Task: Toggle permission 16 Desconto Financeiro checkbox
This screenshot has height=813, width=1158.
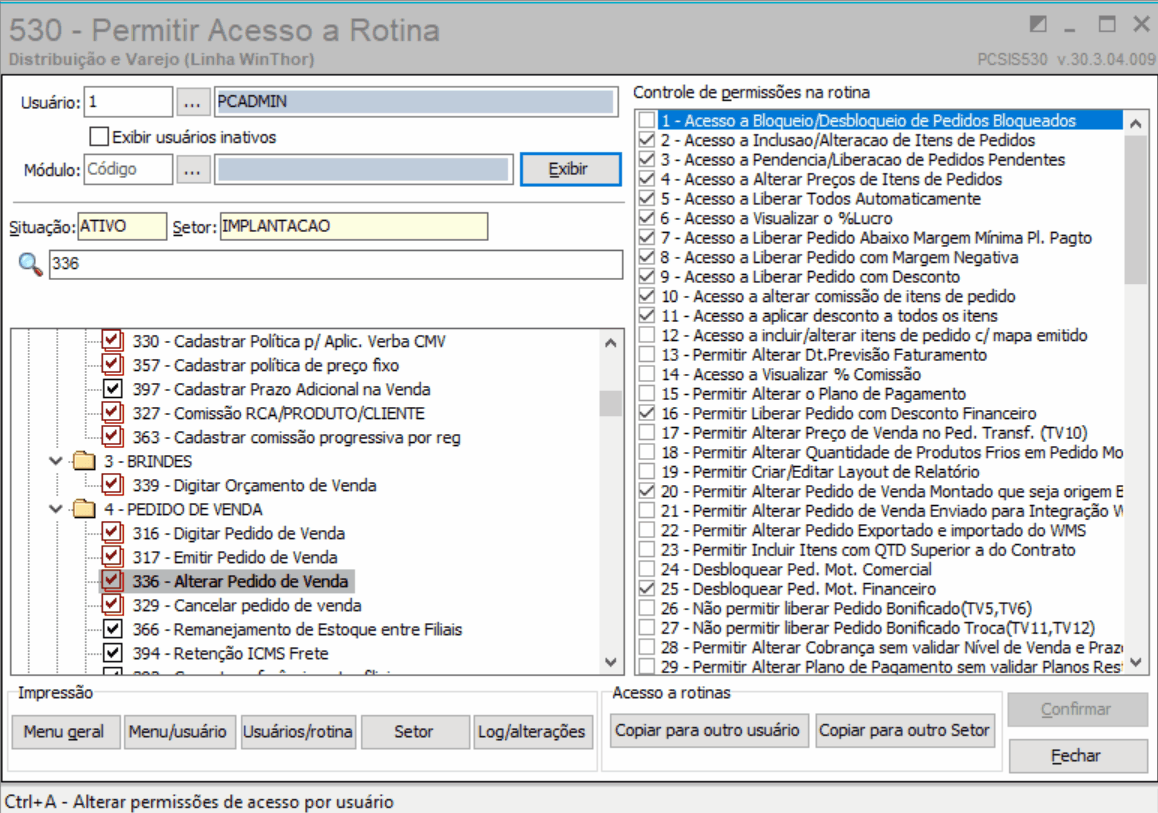Action: coord(647,414)
